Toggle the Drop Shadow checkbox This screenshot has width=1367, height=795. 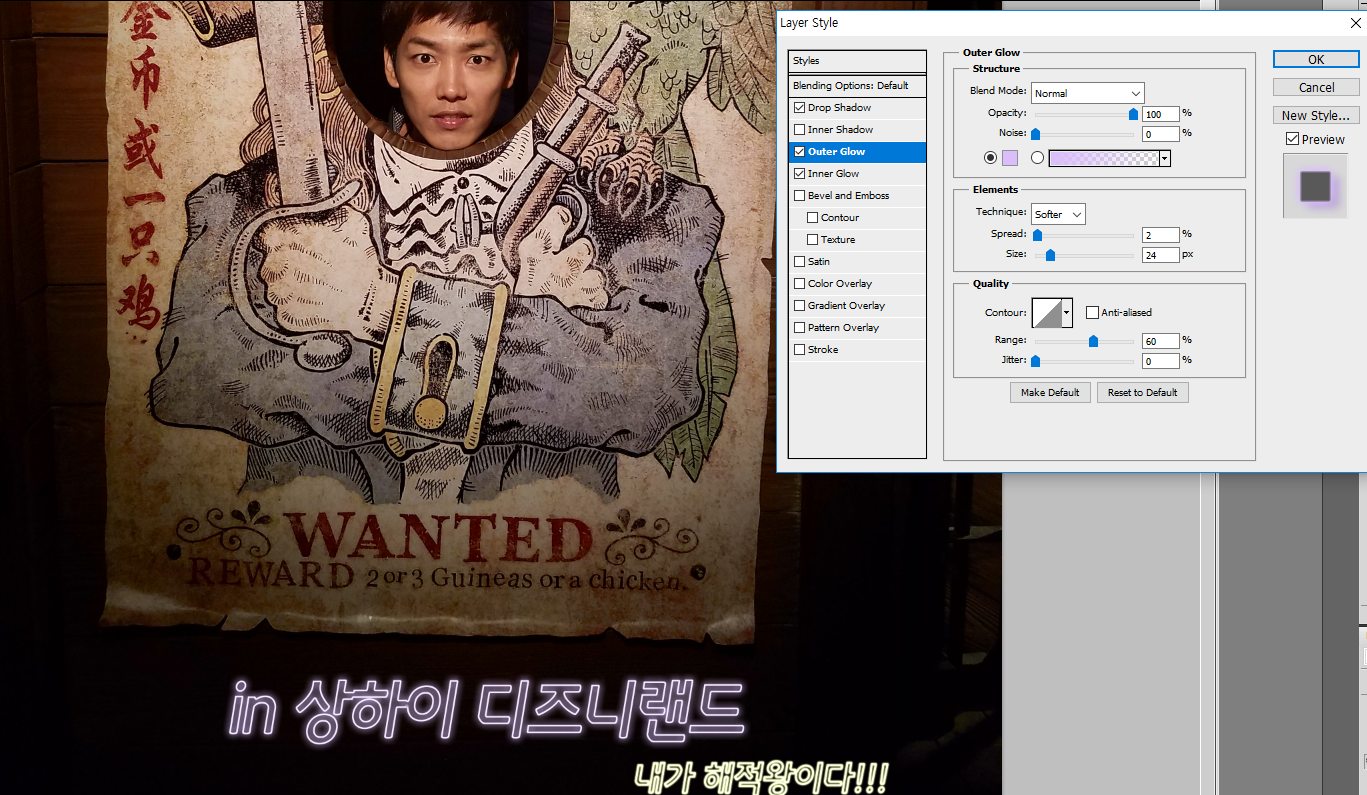(799, 108)
